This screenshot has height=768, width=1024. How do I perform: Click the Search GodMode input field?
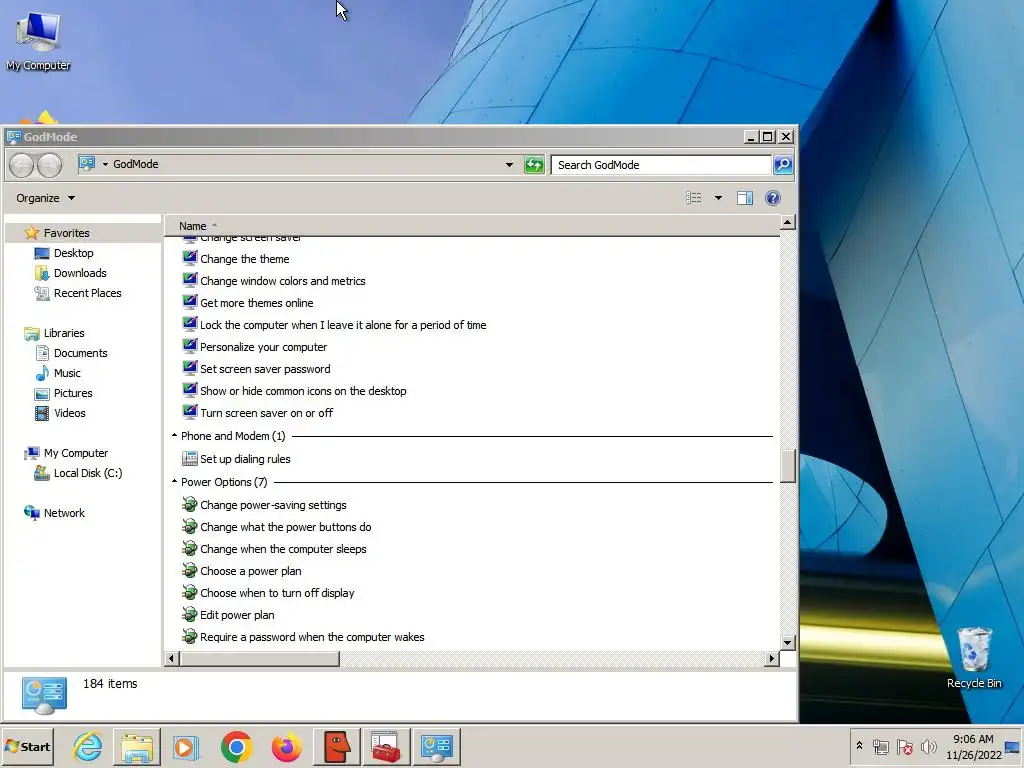pyautogui.click(x=662, y=165)
